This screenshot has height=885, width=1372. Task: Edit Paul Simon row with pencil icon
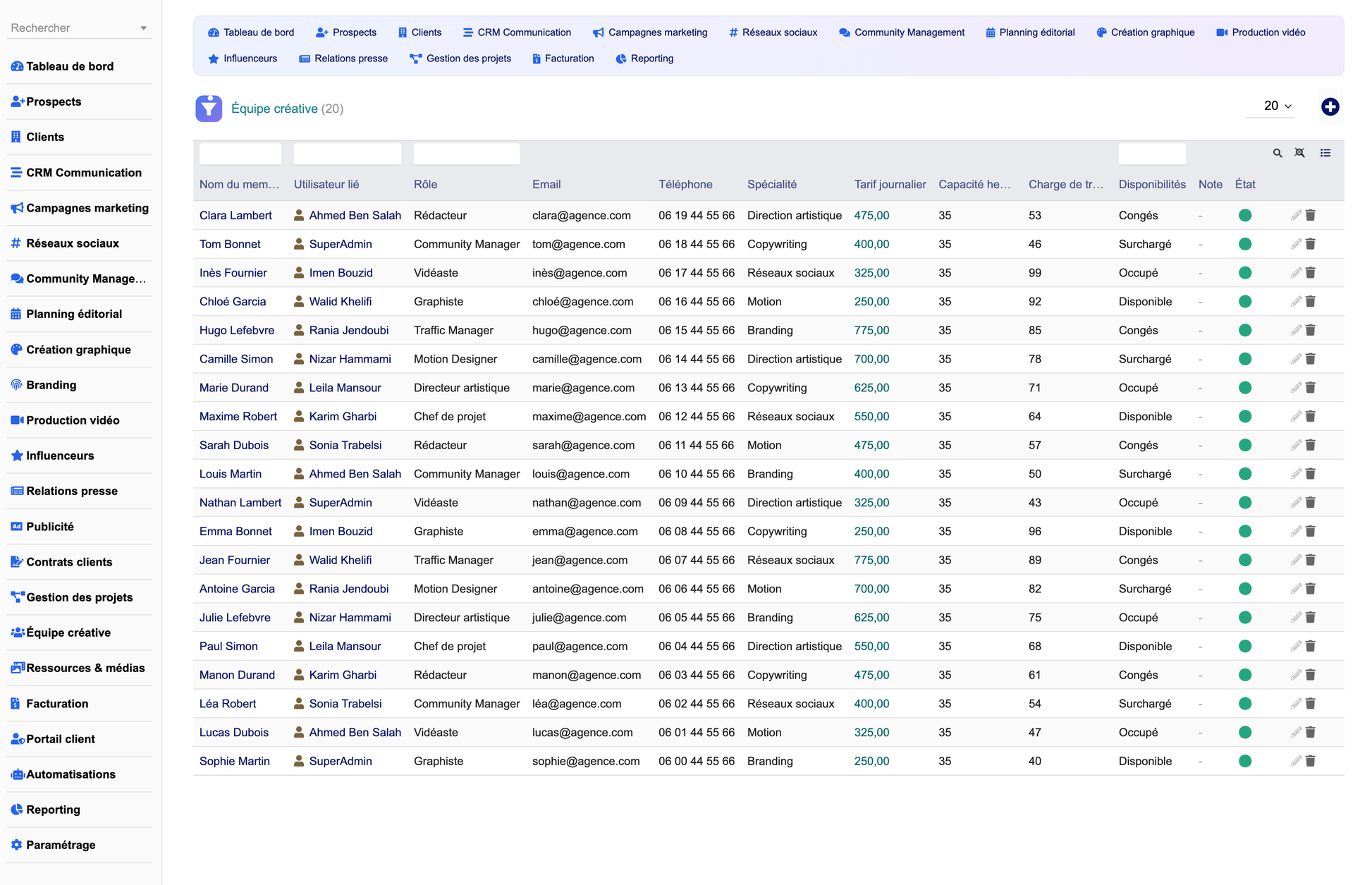tap(1296, 646)
